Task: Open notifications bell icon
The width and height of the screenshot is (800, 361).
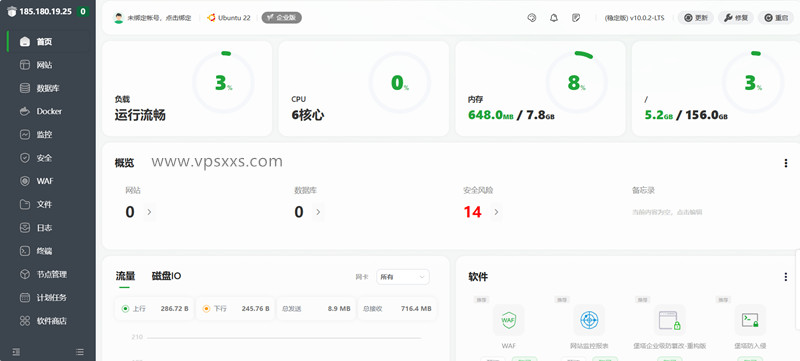Action: point(554,18)
